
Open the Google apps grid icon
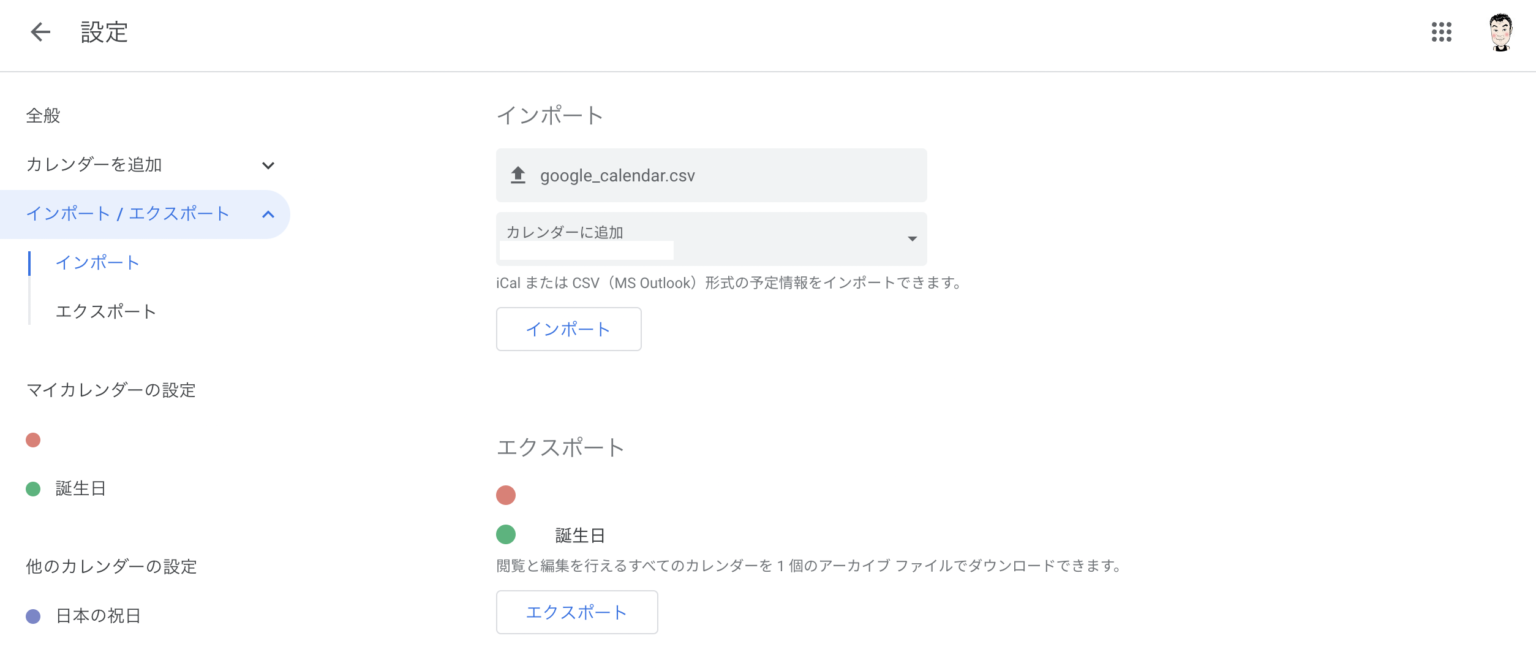1441,32
